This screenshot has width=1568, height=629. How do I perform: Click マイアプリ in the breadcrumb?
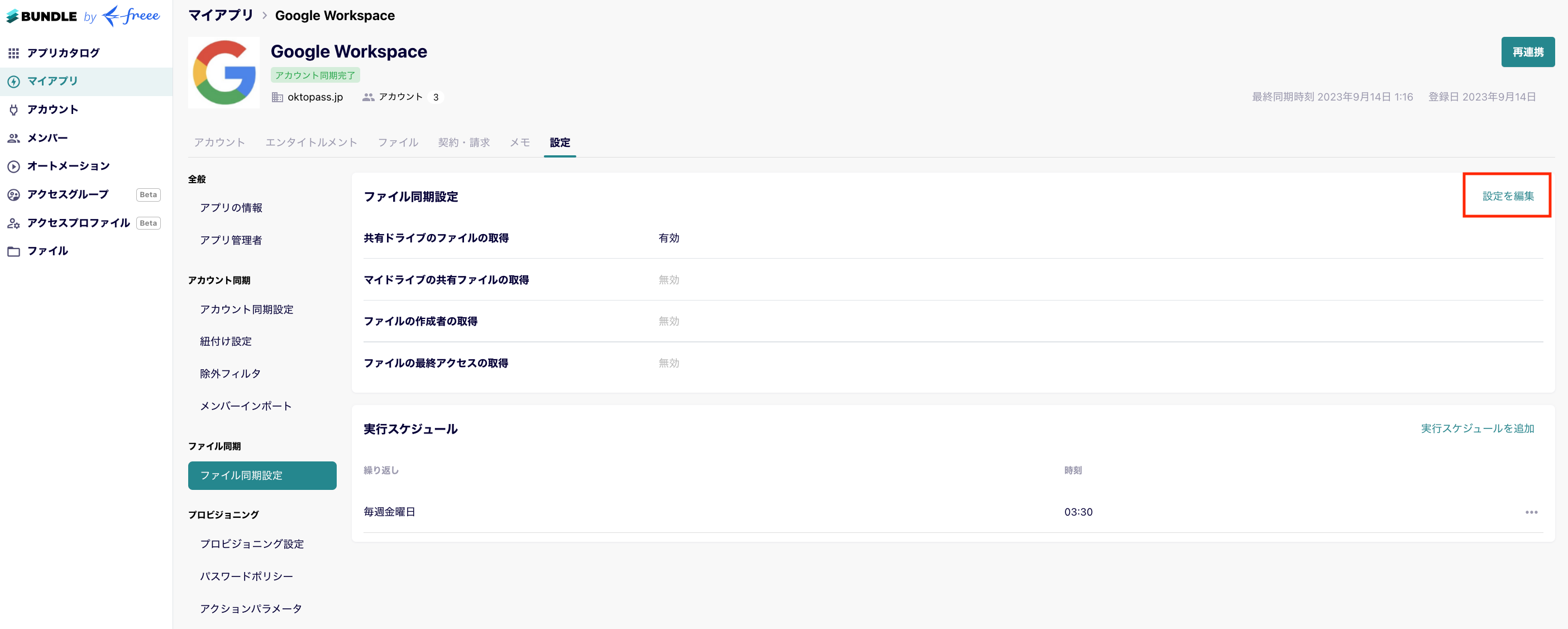click(221, 16)
